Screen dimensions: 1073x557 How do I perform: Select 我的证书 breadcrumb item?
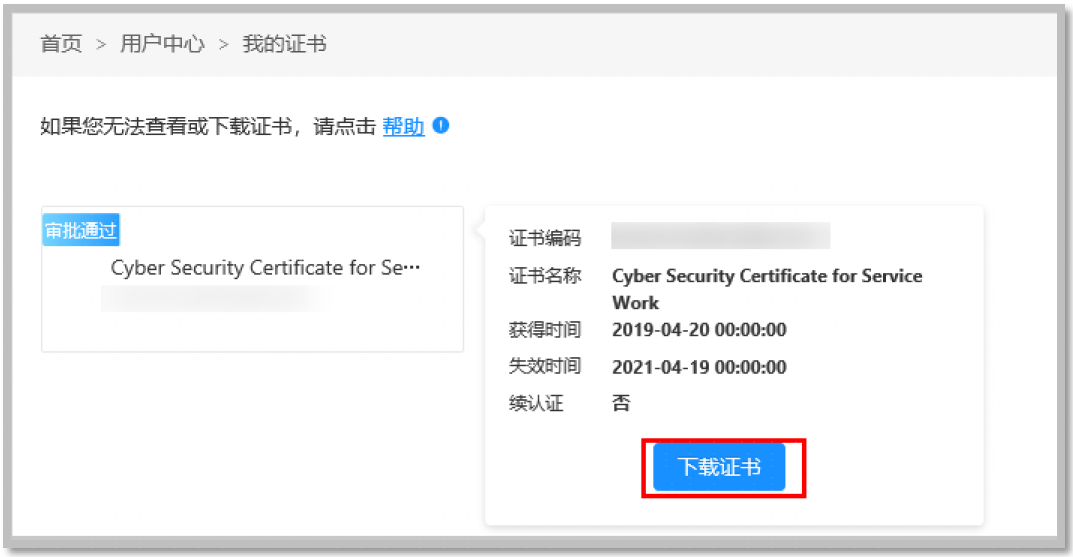point(284,44)
